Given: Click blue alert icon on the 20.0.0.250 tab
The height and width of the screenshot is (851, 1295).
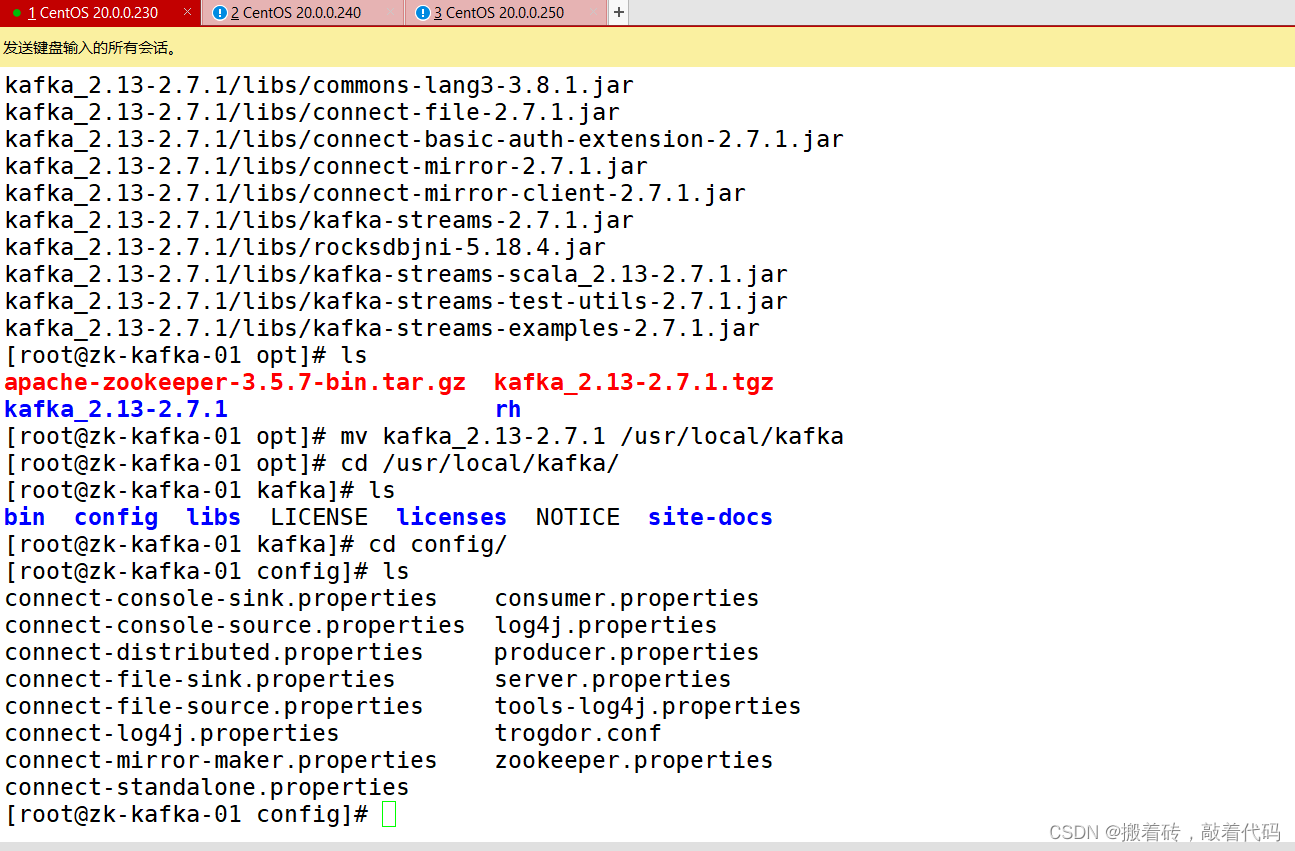Looking at the screenshot, I should (423, 13).
